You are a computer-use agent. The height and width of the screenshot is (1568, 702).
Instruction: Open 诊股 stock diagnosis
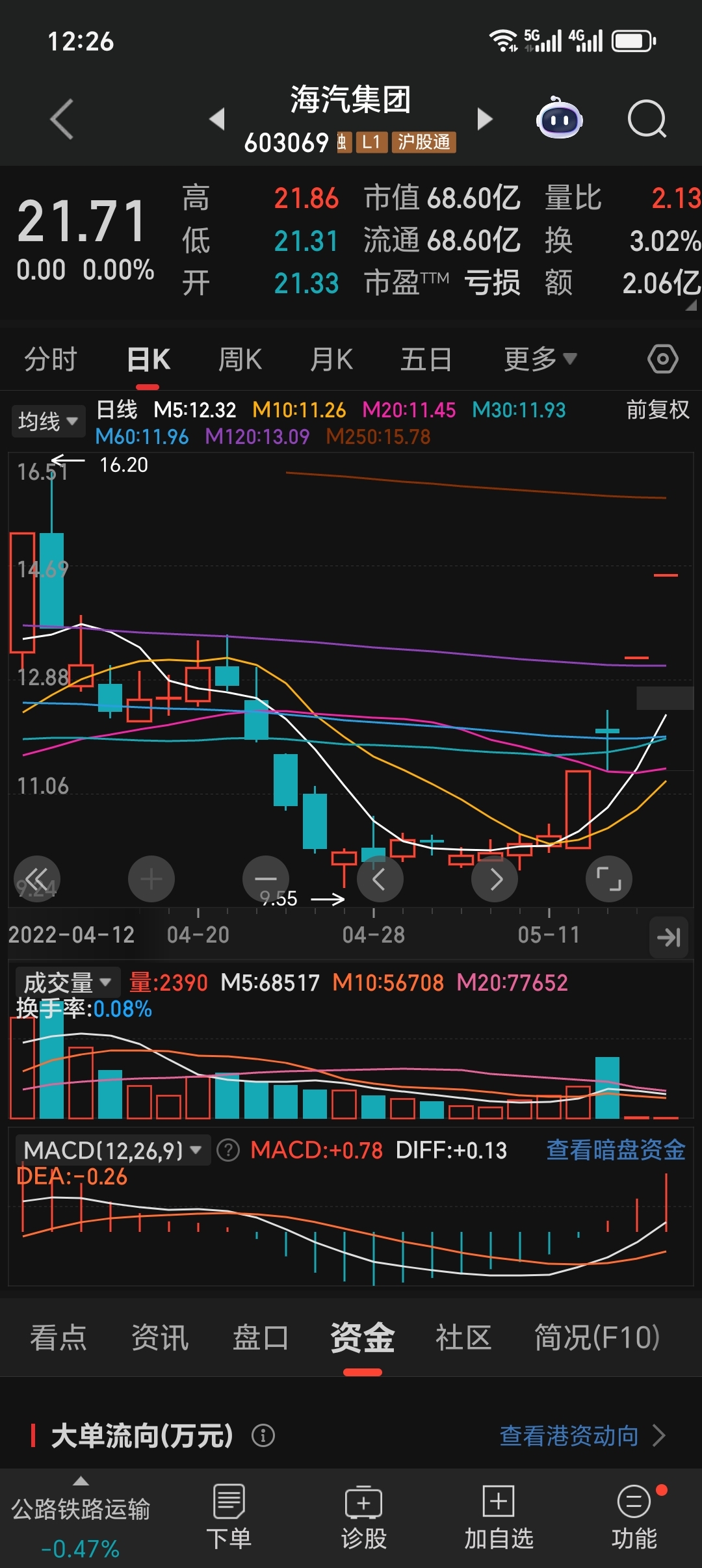(x=363, y=1517)
